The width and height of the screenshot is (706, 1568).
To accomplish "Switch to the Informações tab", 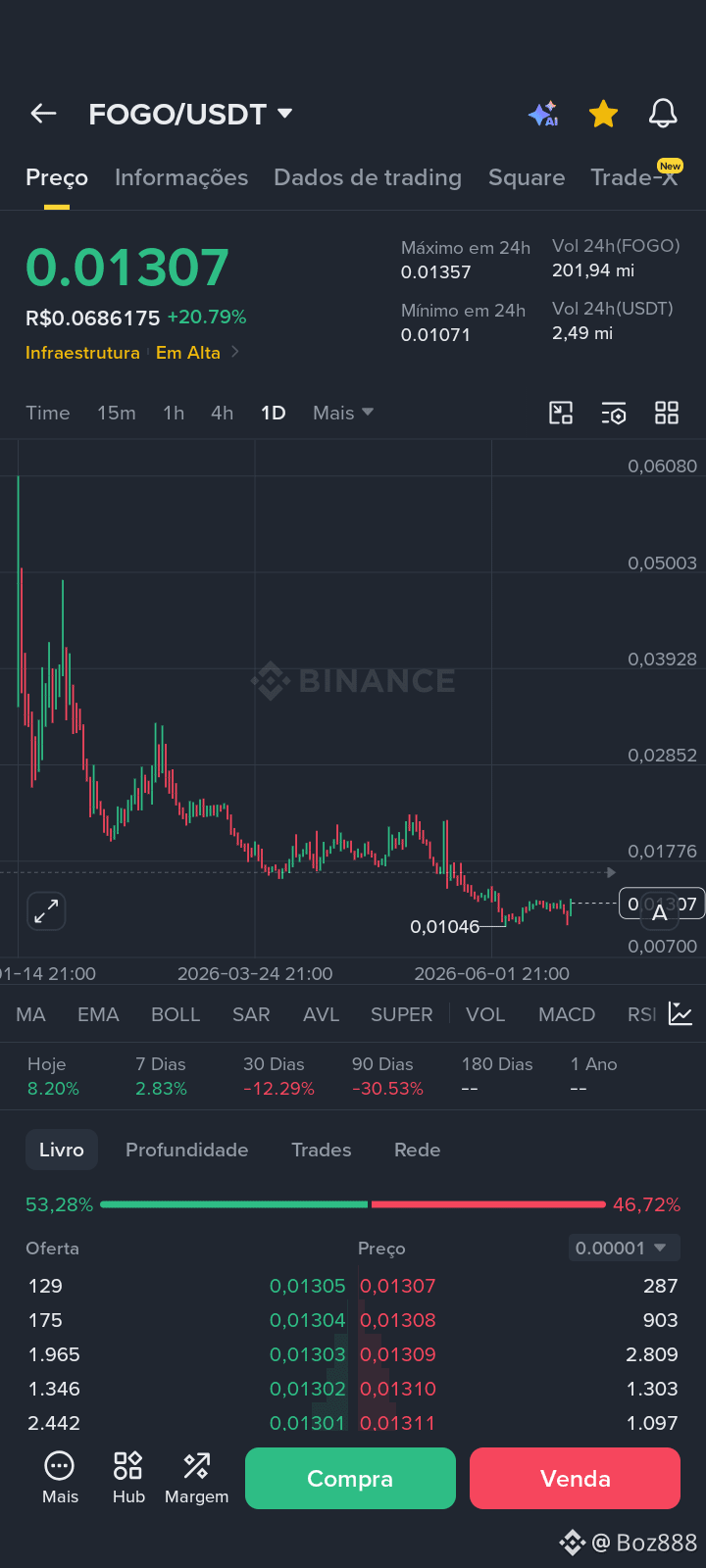I will tap(181, 177).
